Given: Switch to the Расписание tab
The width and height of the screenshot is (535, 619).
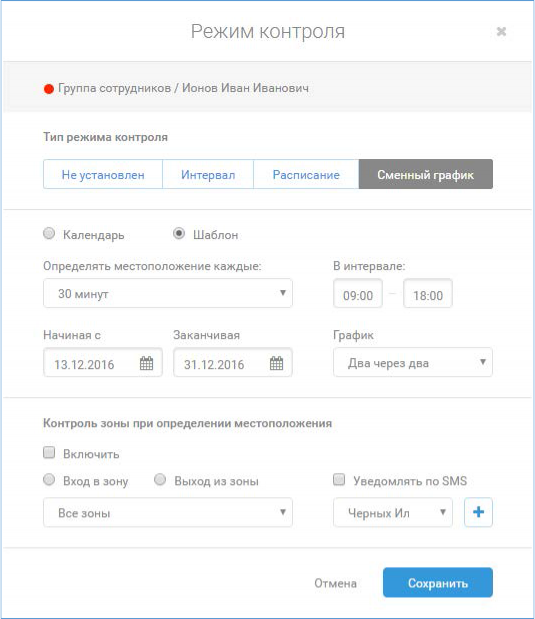Looking at the screenshot, I should coord(306,174).
